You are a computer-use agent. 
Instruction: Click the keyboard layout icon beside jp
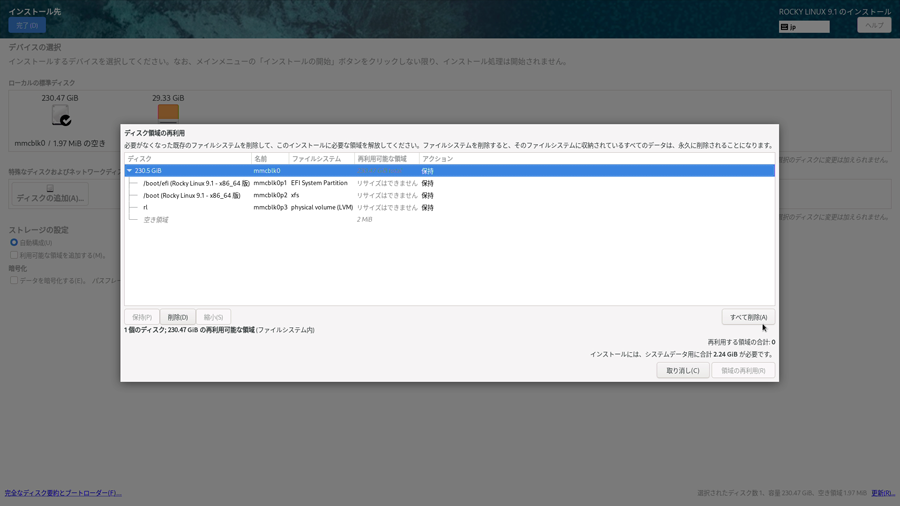coord(785,27)
